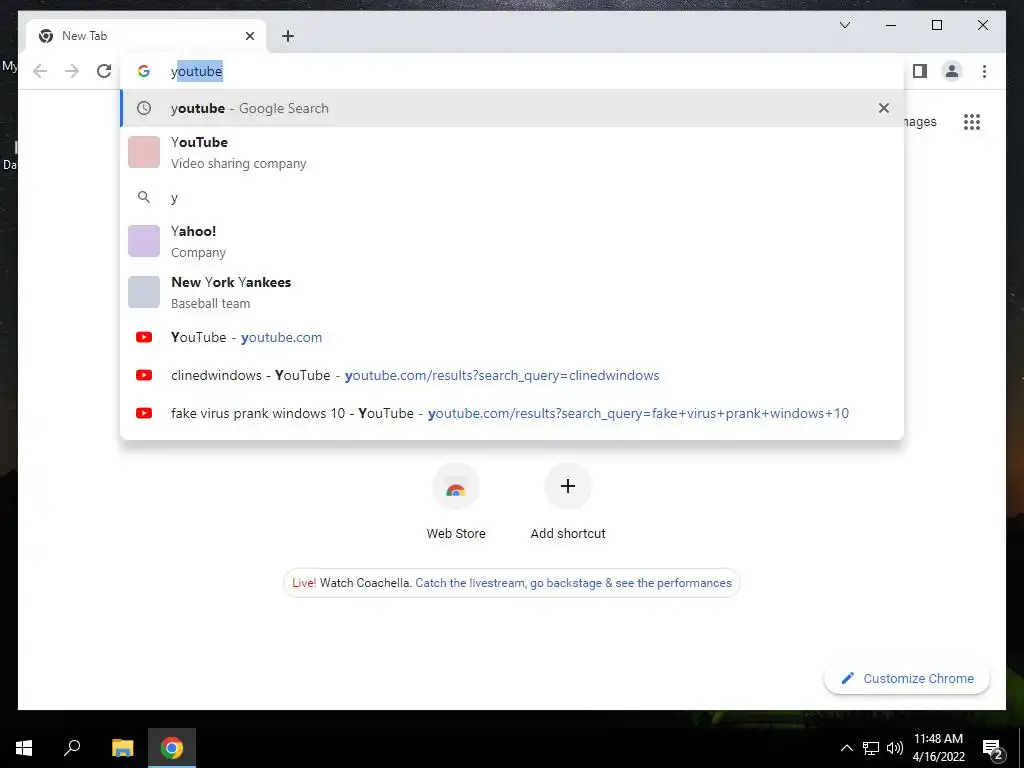Select the New Tab tab
Screen dimensions: 1024x768
pos(146,36)
